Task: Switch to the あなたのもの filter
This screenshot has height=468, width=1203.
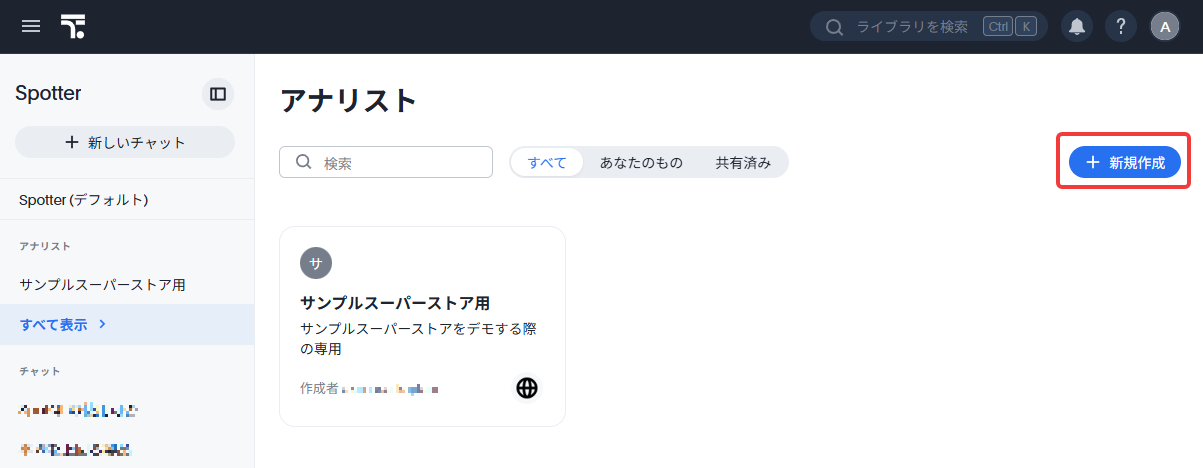Action: pos(641,162)
